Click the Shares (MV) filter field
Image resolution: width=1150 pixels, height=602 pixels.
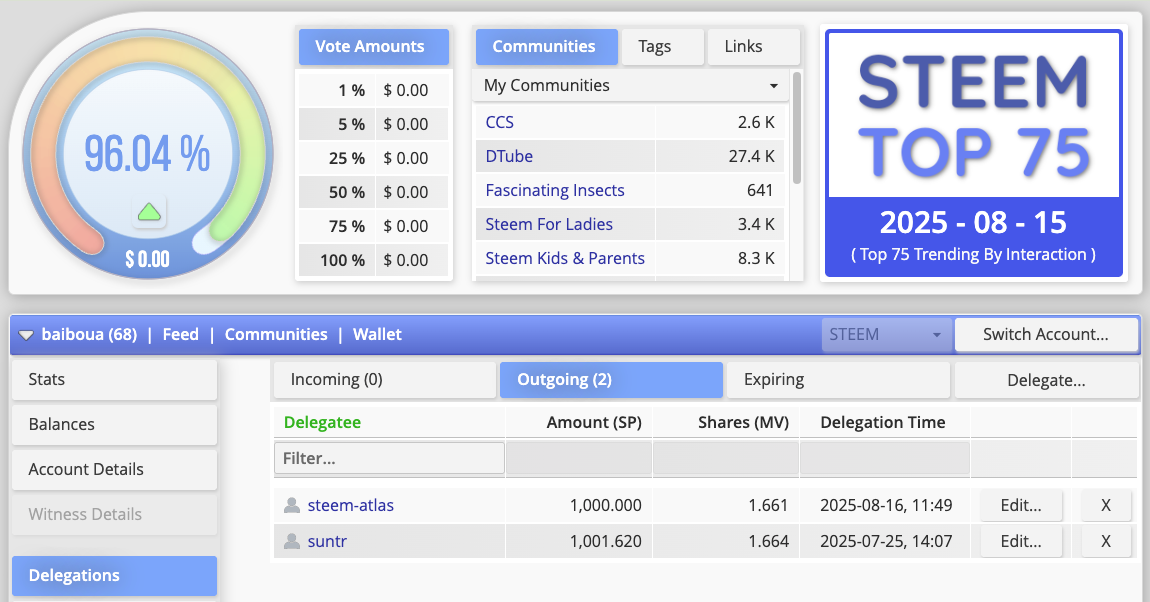click(x=725, y=458)
